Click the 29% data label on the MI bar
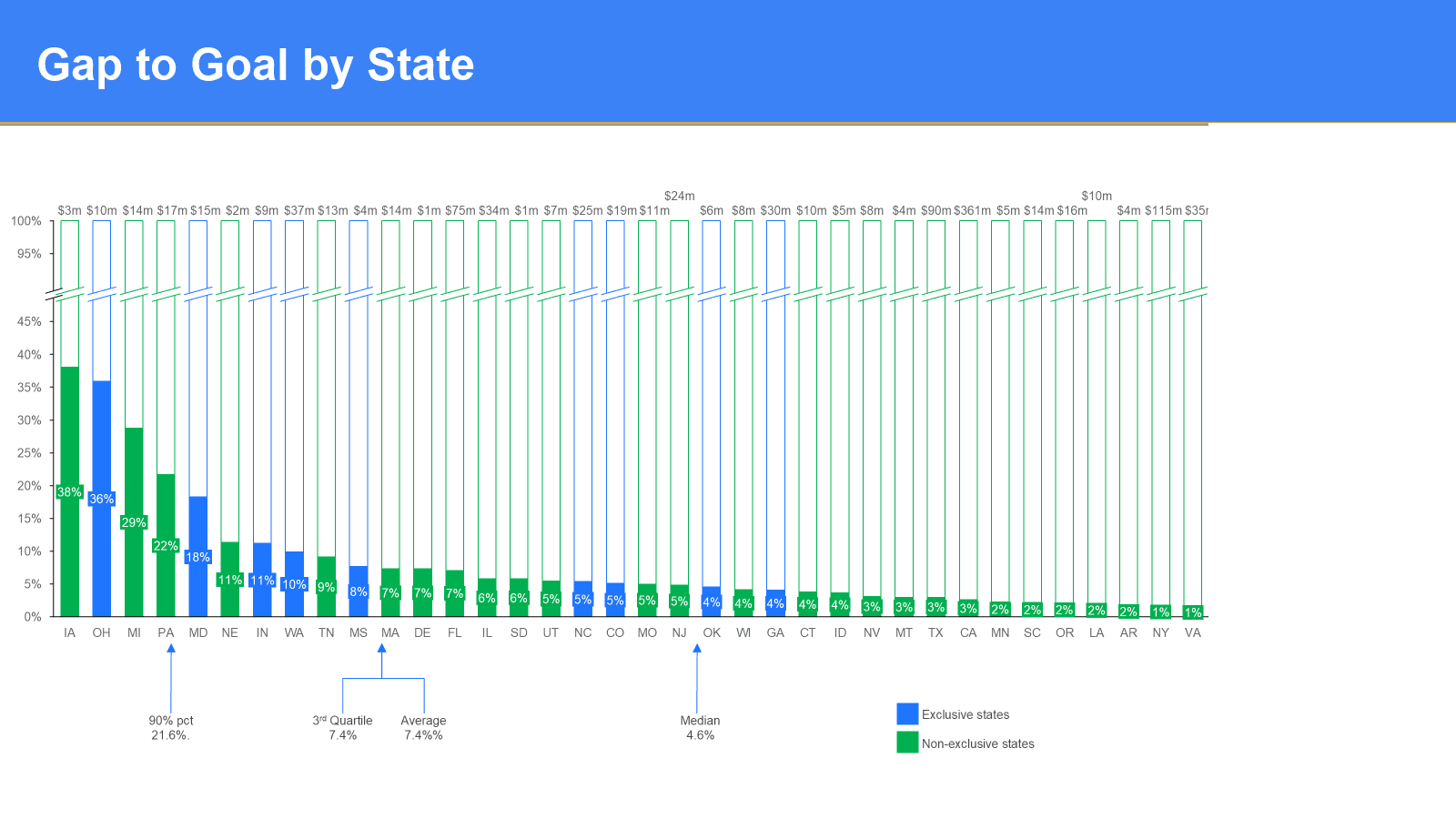Viewport: 1456px width, 819px height. click(x=134, y=522)
